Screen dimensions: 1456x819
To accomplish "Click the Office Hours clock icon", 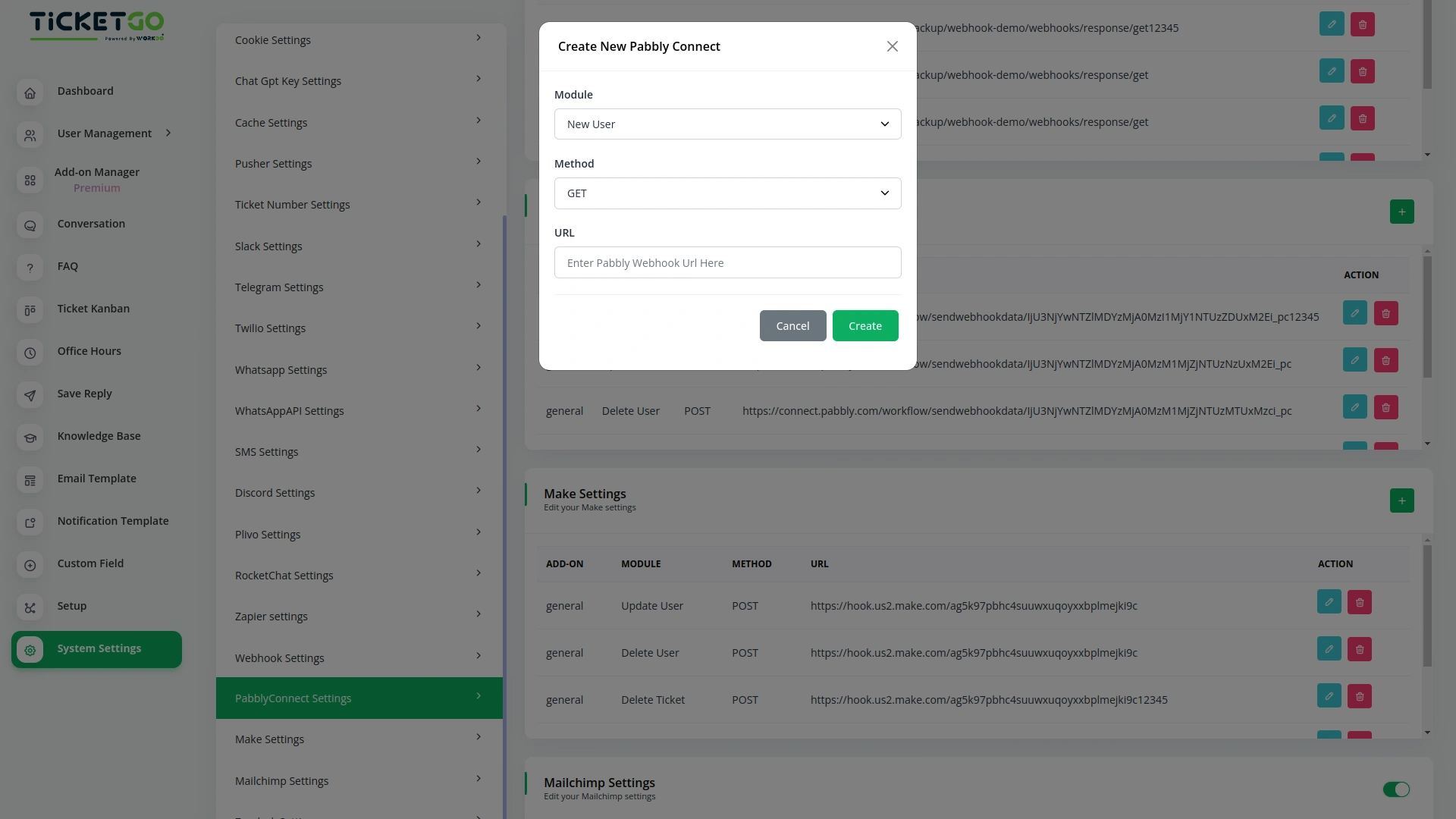I will coord(30,353).
